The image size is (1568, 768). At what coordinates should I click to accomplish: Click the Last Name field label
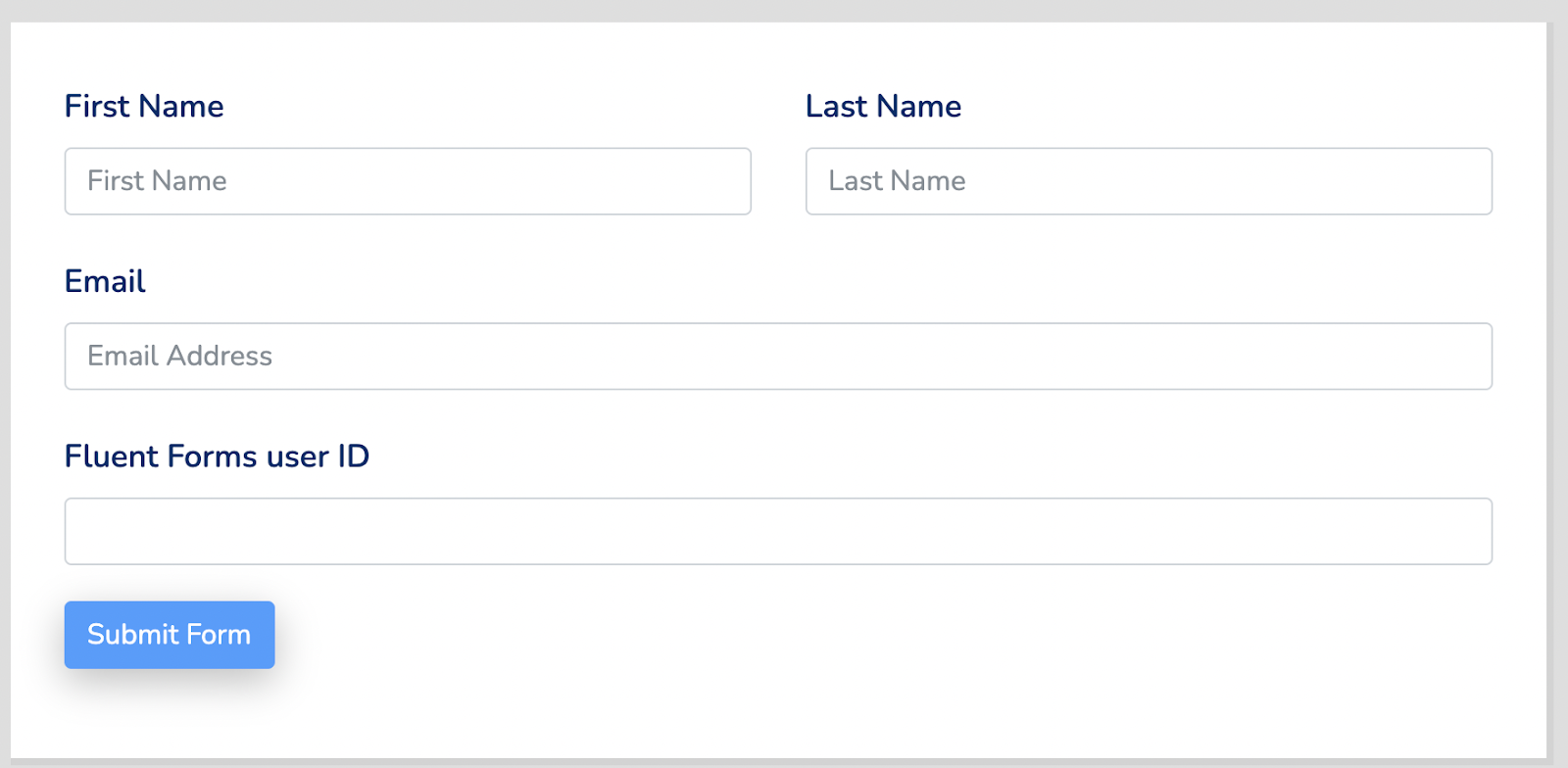(883, 106)
